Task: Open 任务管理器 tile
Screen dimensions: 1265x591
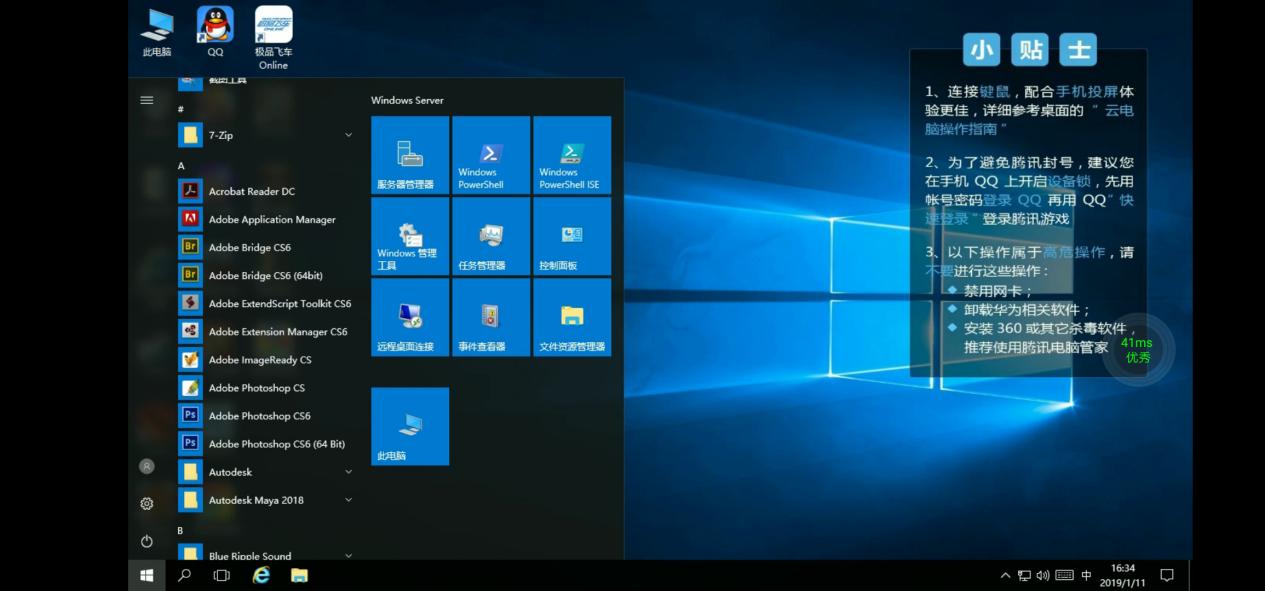Action: pyautogui.click(x=491, y=236)
